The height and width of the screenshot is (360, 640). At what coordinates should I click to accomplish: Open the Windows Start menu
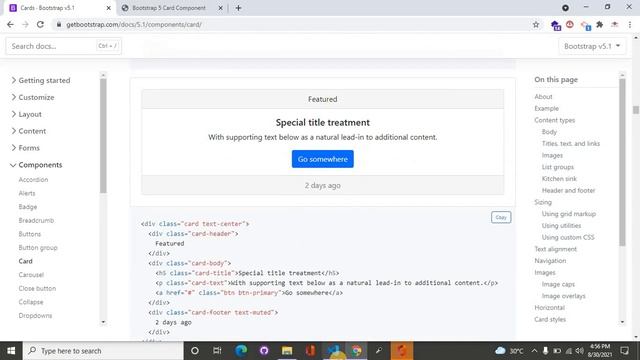tap(11, 351)
